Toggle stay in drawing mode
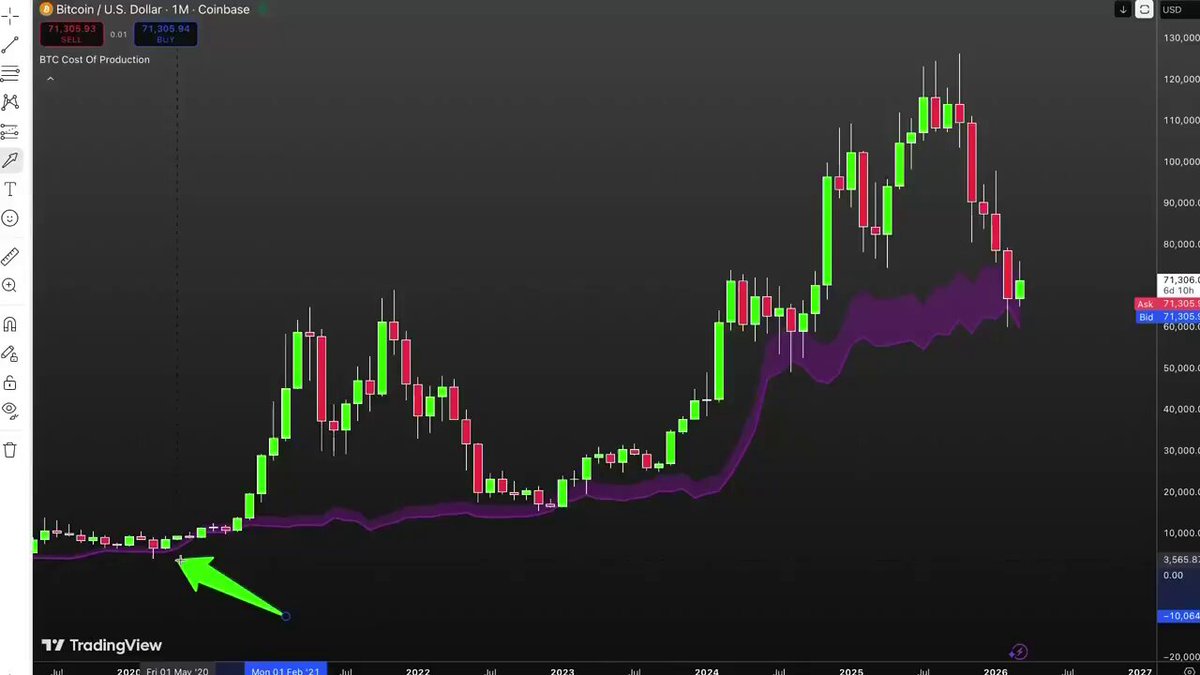Screen dimensions: 1200x675 coord(10,353)
